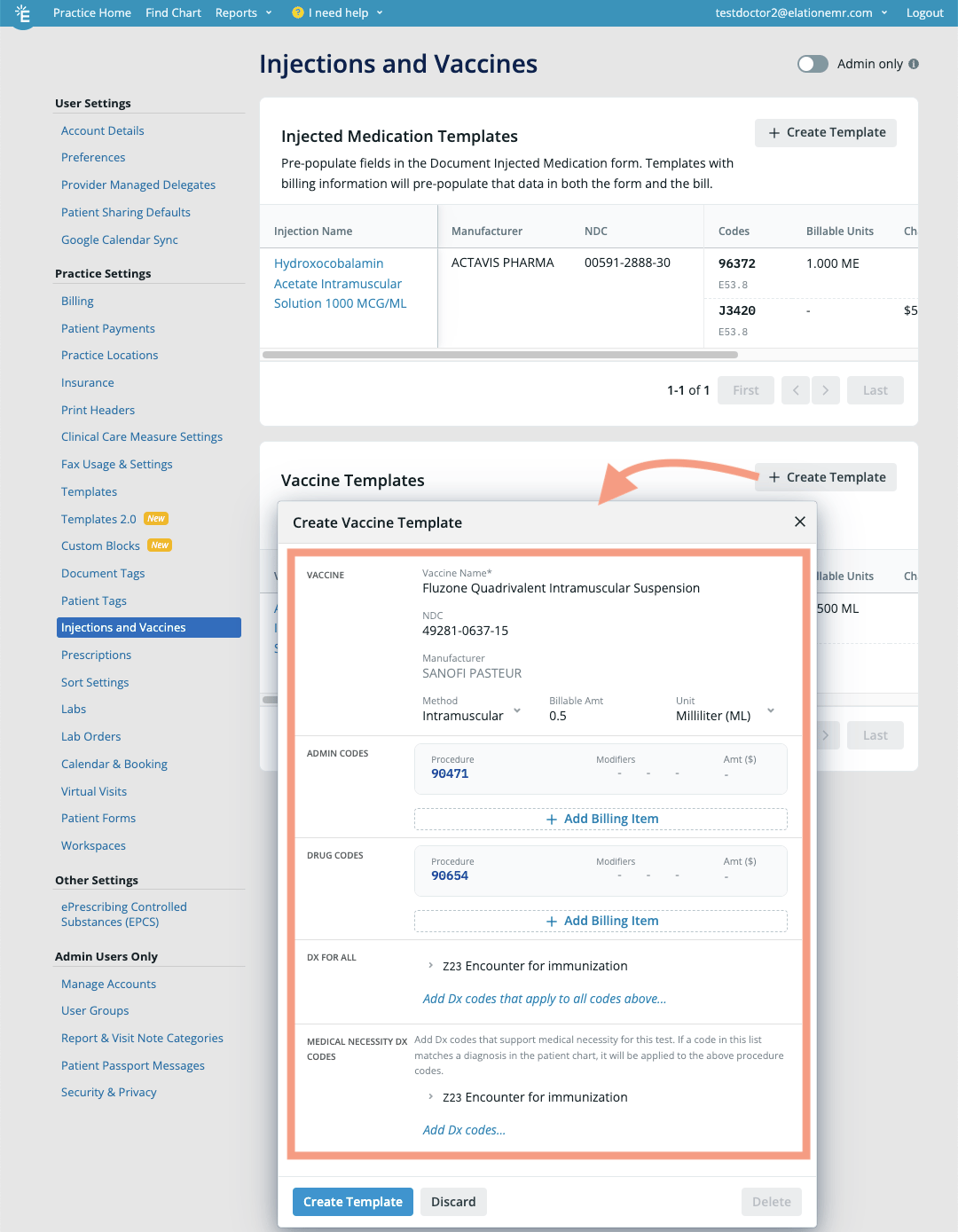958x1232 pixels.
Task: Click the blue Create Template button in dialog
Action: click(353, 1202)
